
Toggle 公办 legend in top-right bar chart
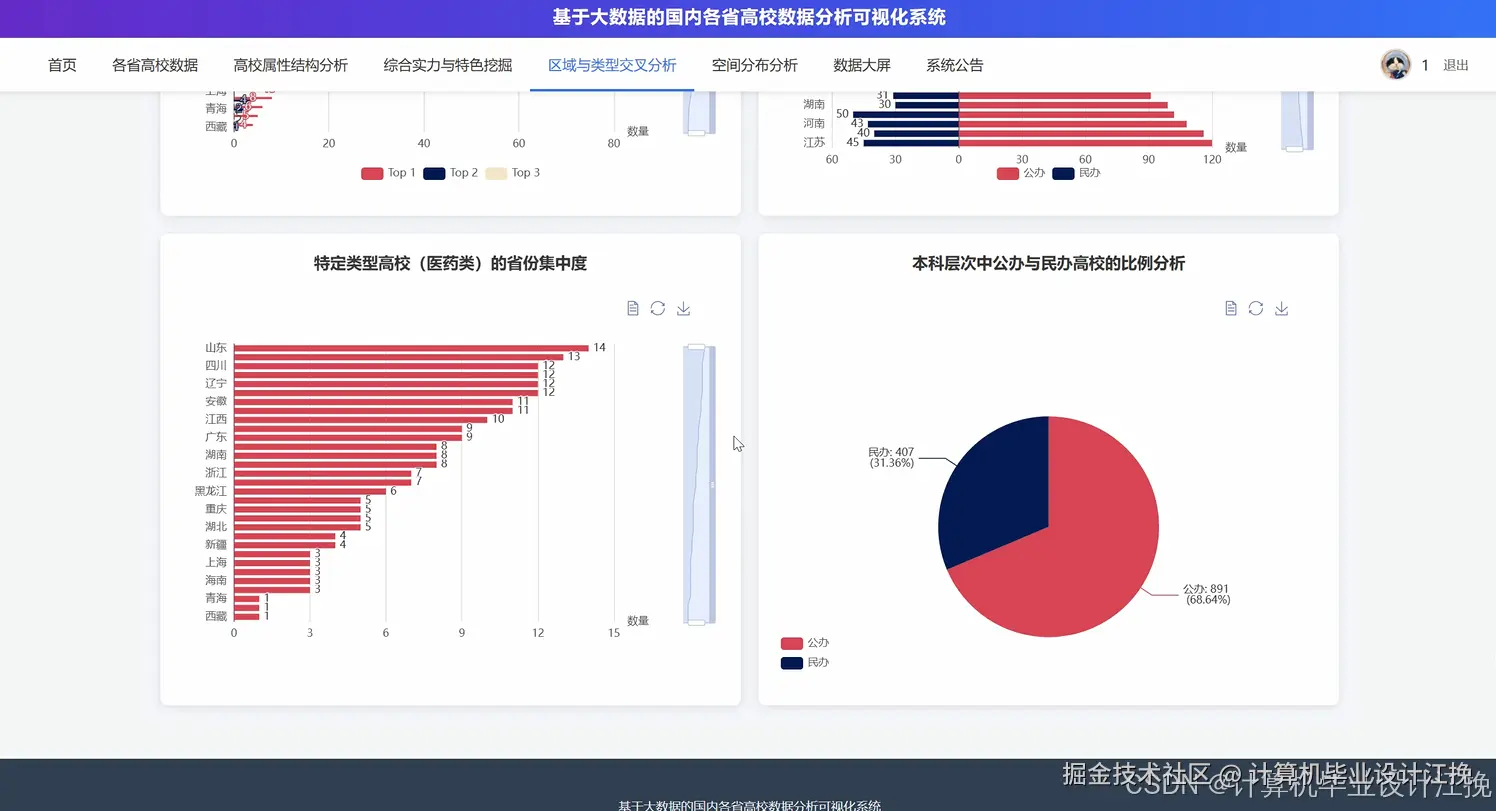[1021, 173]
